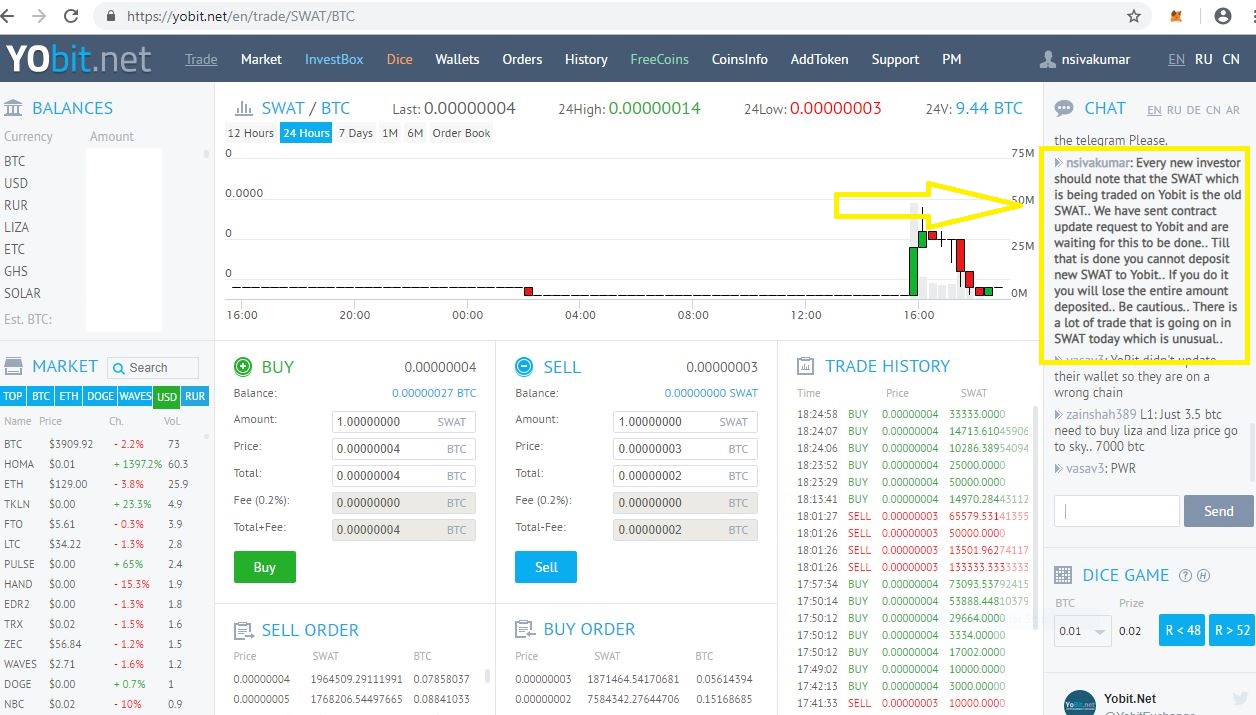
Task: Click the green Buy button
Action: (265, 567)
